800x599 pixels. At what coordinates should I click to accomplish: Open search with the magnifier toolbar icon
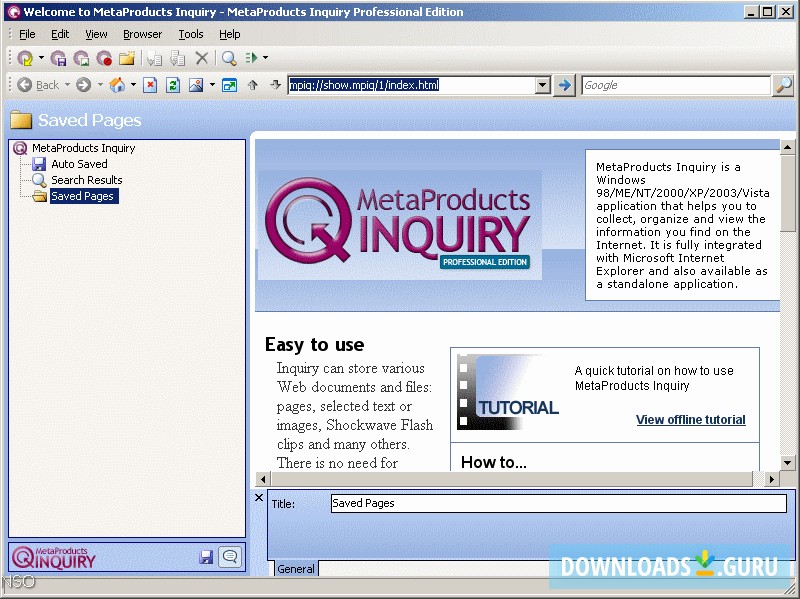229,58
